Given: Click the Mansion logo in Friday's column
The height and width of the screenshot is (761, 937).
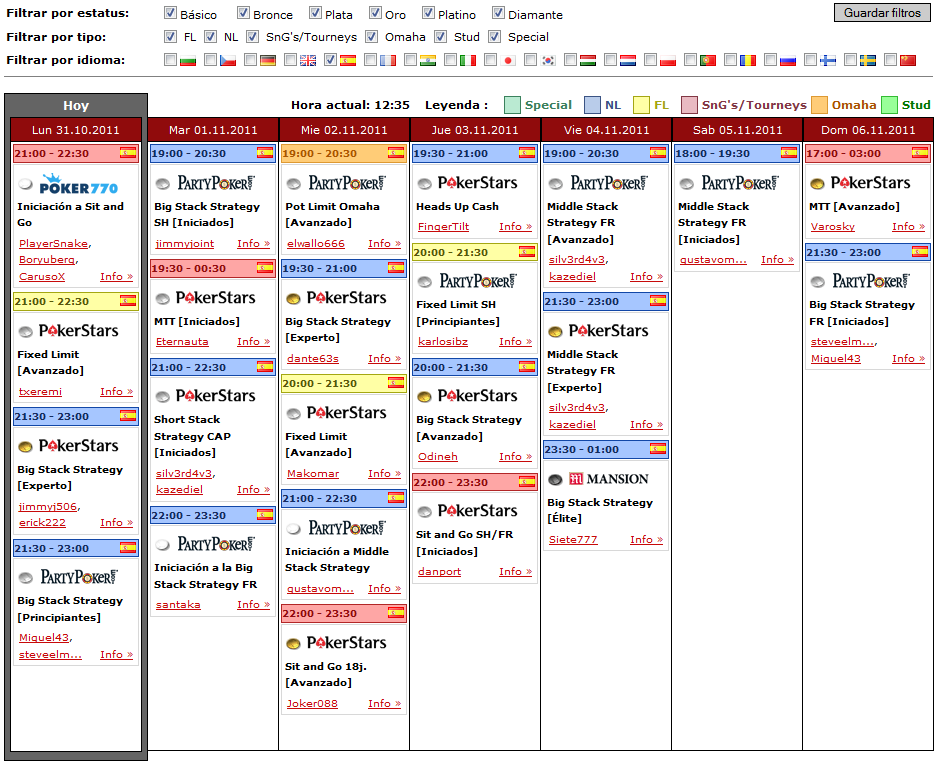Looking at the screenshot, I should (x=608, y=479).
